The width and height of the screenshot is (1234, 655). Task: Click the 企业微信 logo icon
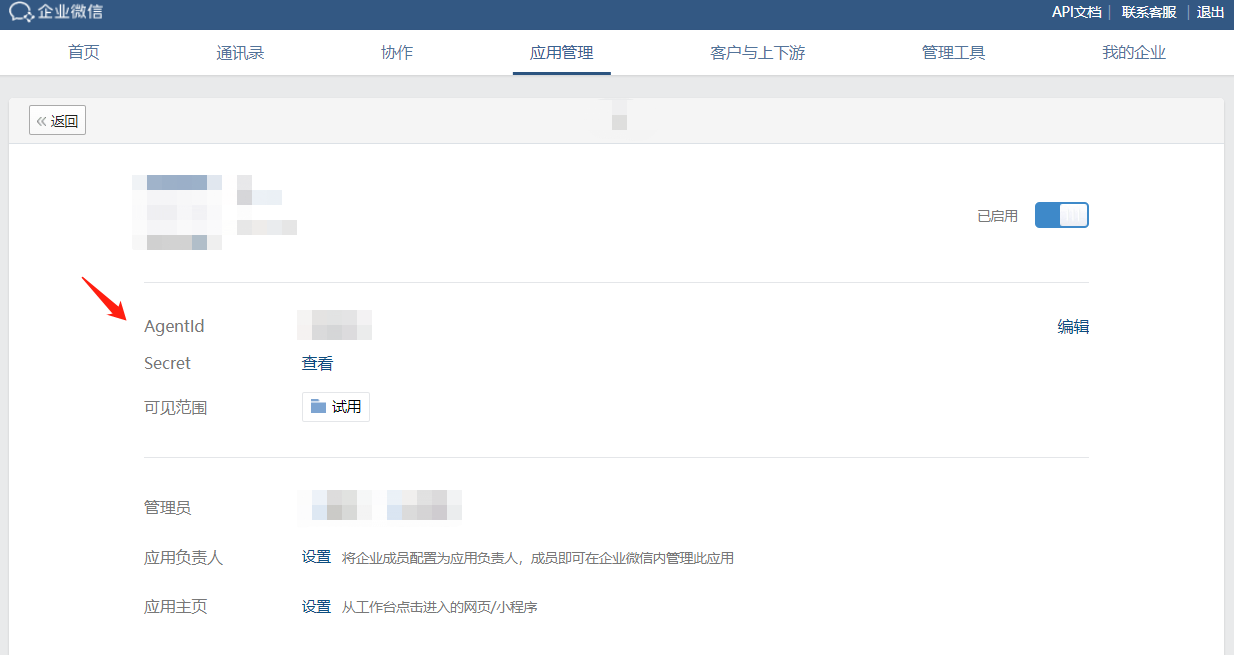tap(21, 13)
